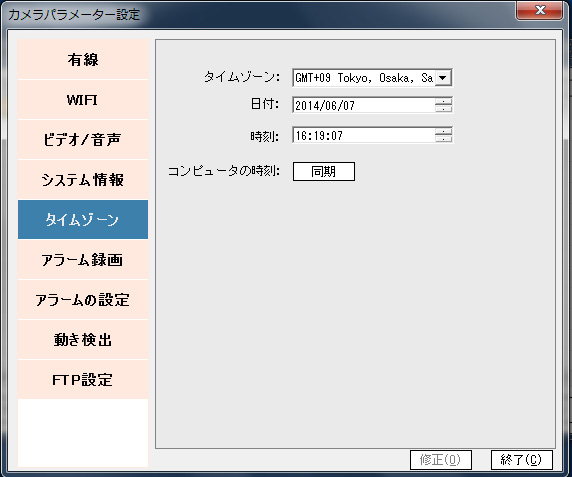Click the 時刻: field label
The image size is (572, 477).
tap(264, 136)
